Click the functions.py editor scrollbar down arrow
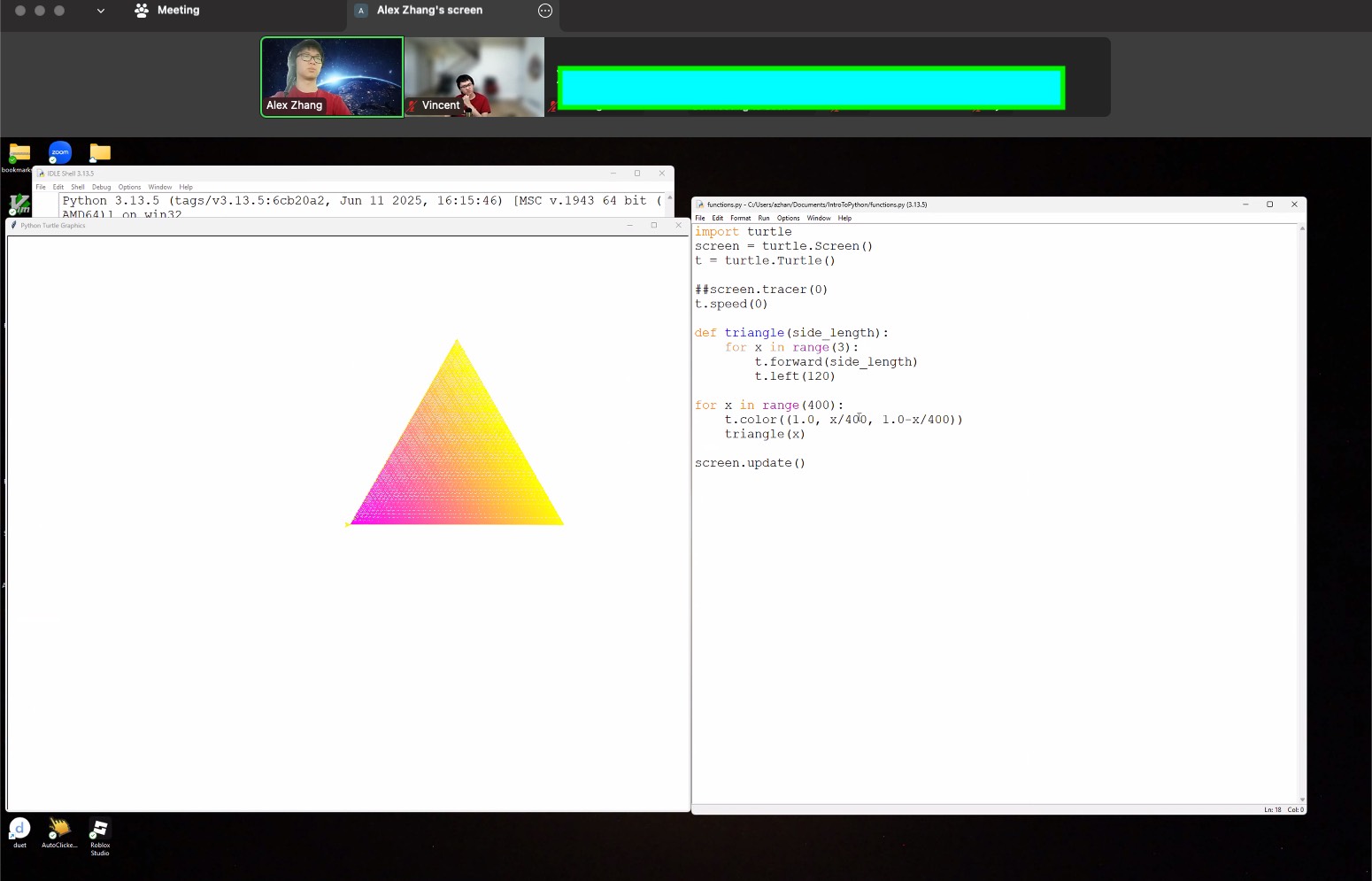1372x881 pixels. [1302, 800]
